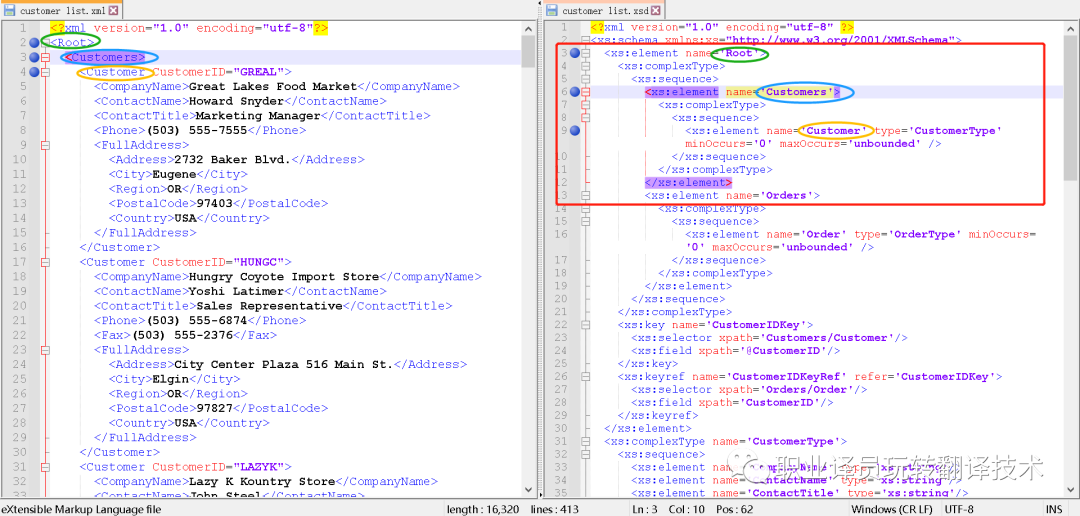
Task: Click the save icon on customer list.xml tab
Action: (x=9, y=11)
